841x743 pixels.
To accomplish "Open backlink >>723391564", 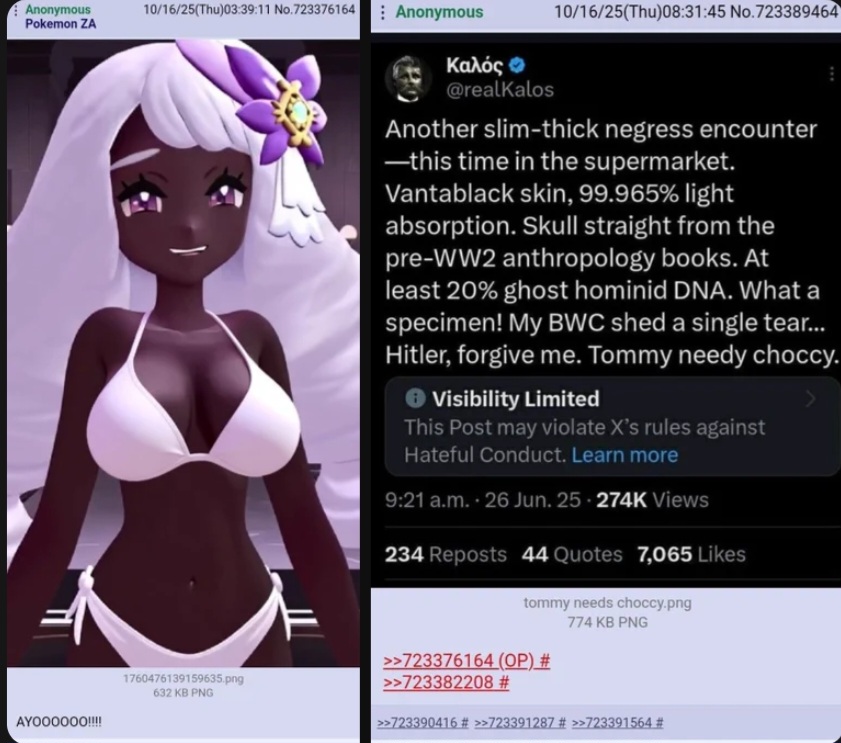I will [617, 723].
